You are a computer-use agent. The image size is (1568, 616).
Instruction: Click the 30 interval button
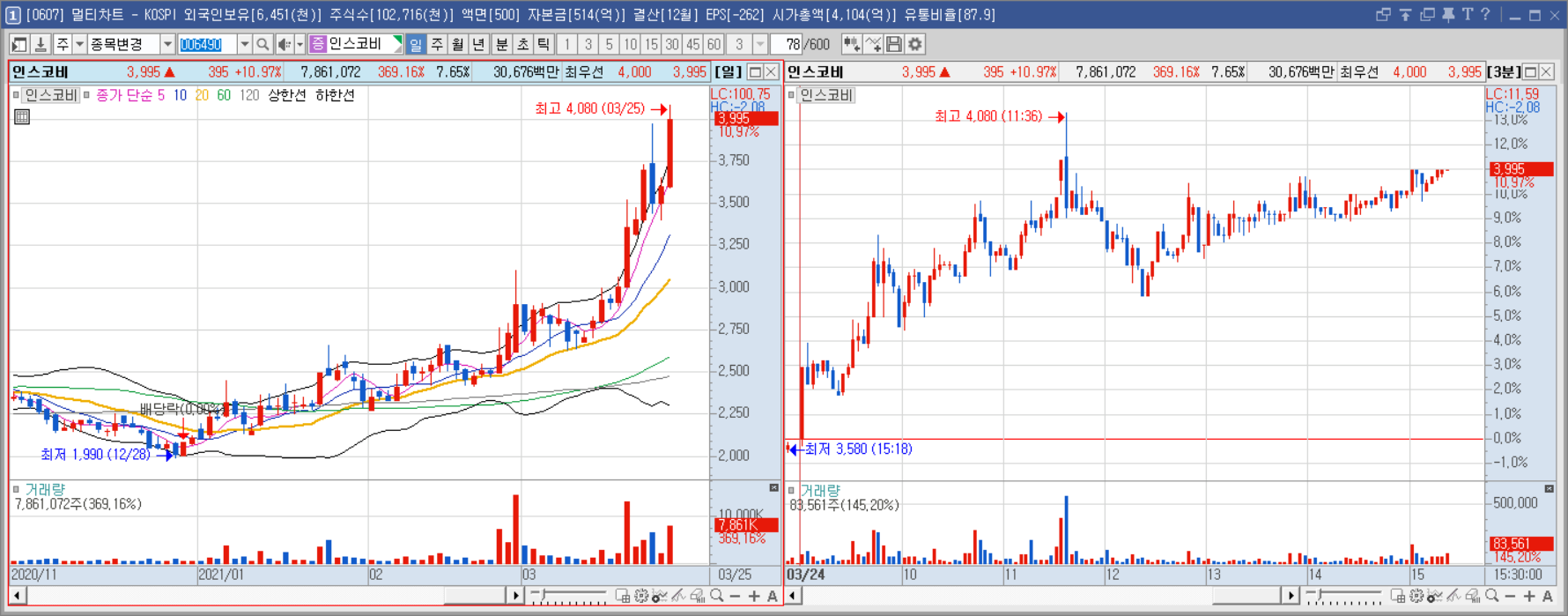point(672,44)
